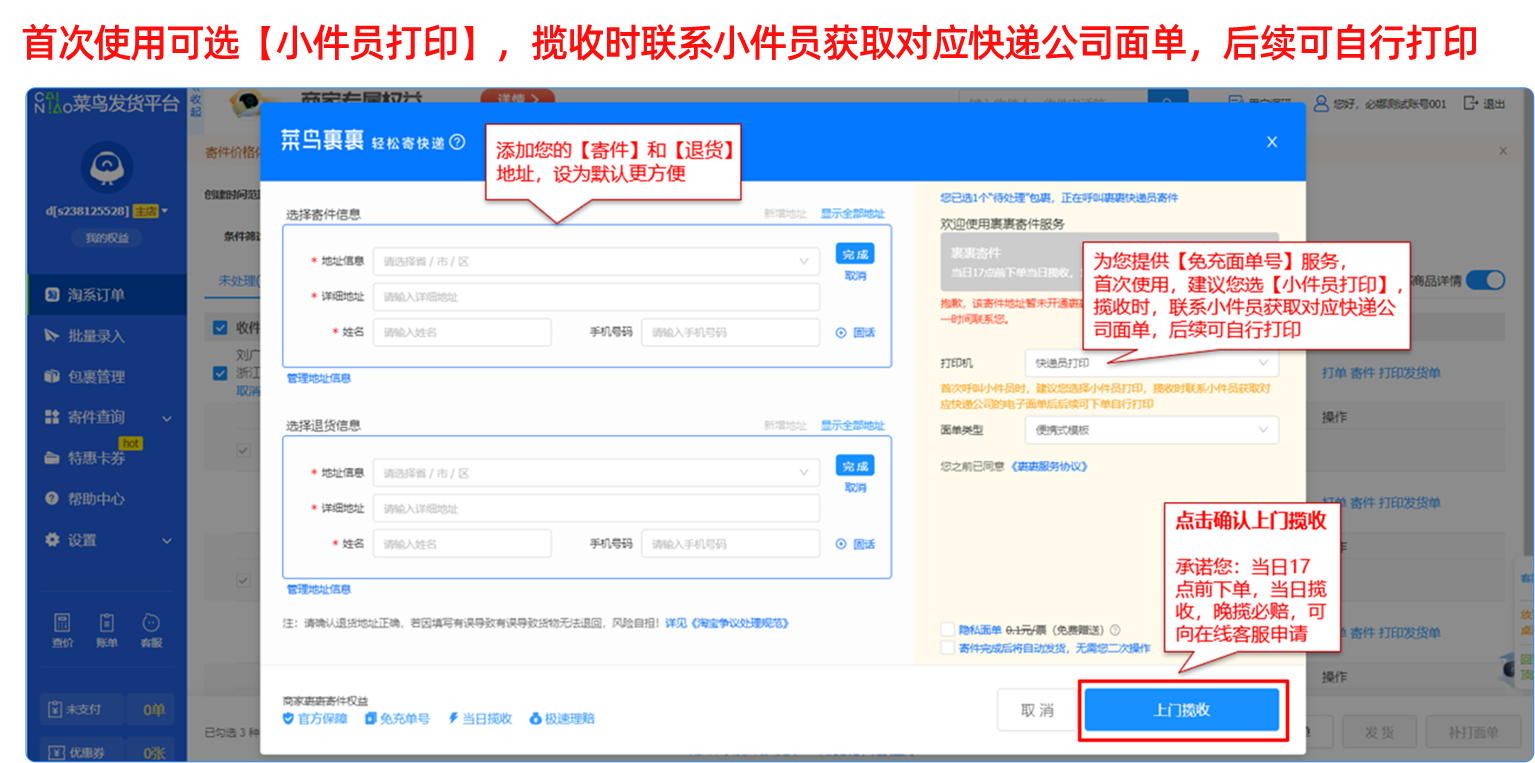Open 退货 地址信息 province selector

pyautogui.click(x=596, y=473)
